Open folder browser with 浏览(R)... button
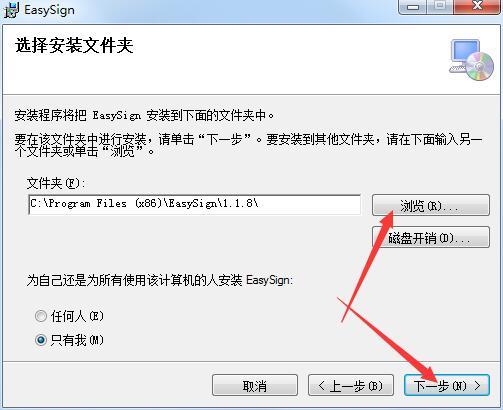The image size is (503, 410). click(431, 205)
